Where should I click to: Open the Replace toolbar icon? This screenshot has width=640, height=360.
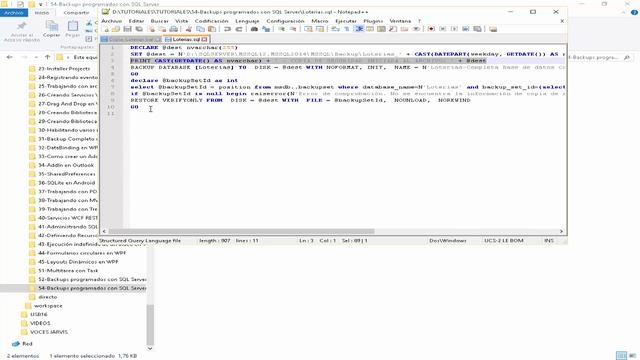266,29
